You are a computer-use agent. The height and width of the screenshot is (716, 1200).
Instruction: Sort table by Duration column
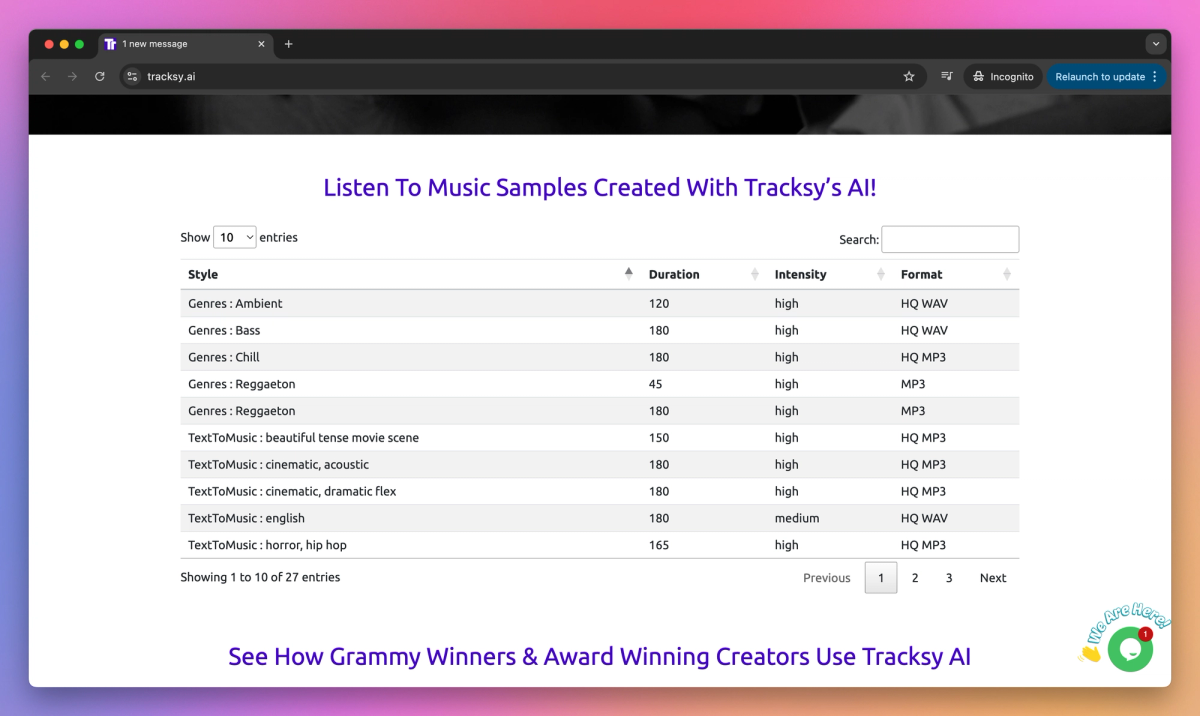click(x=704, y=274)
